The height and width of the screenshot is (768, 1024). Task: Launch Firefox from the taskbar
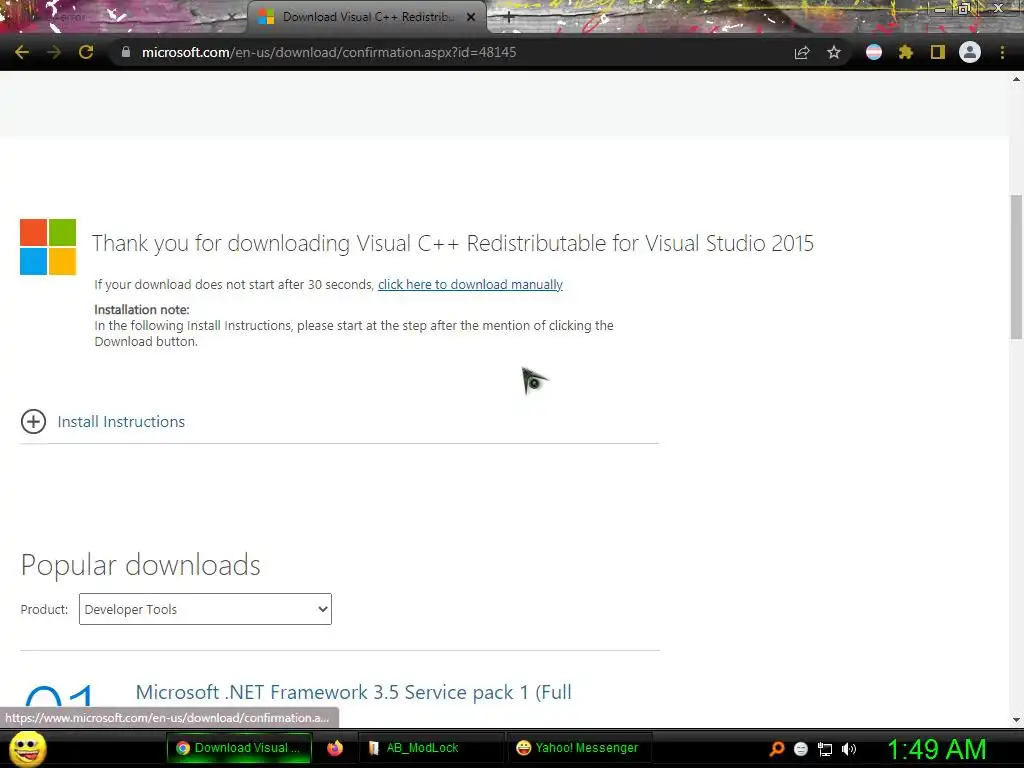335,748
